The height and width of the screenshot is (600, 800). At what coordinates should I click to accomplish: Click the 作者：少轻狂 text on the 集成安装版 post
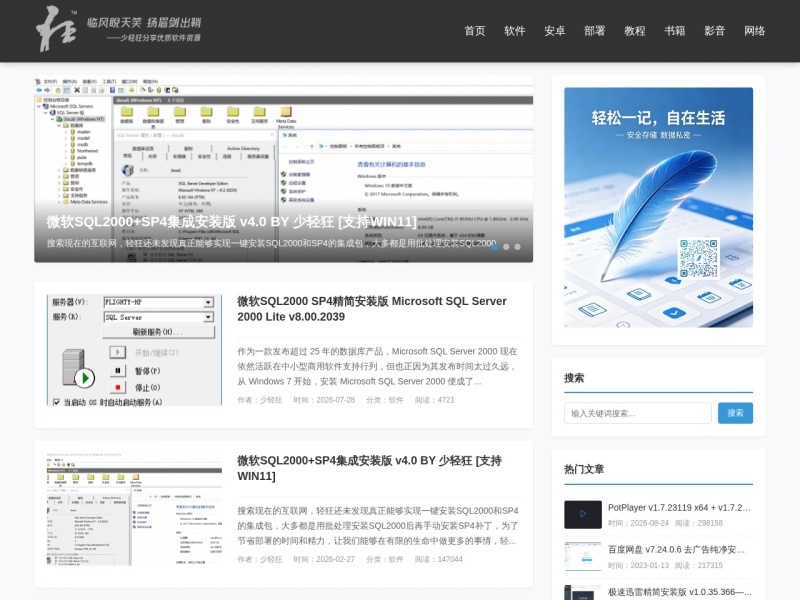[260, 559]
